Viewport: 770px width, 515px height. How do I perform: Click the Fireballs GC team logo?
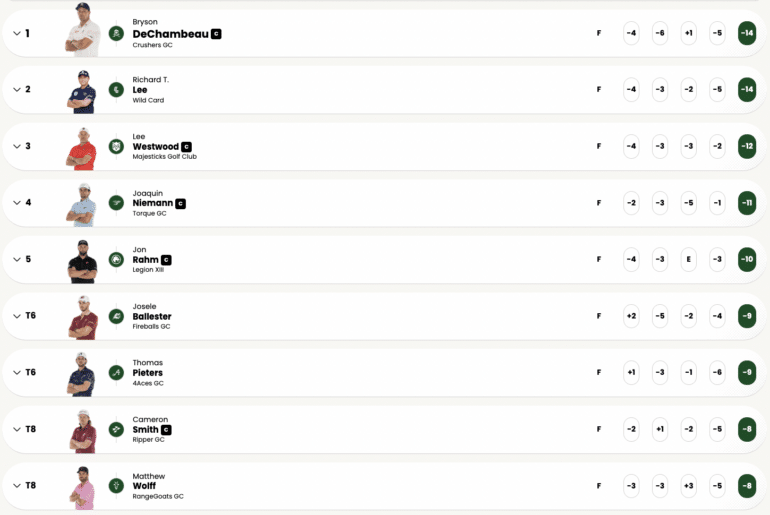click(x=116, y=316)
